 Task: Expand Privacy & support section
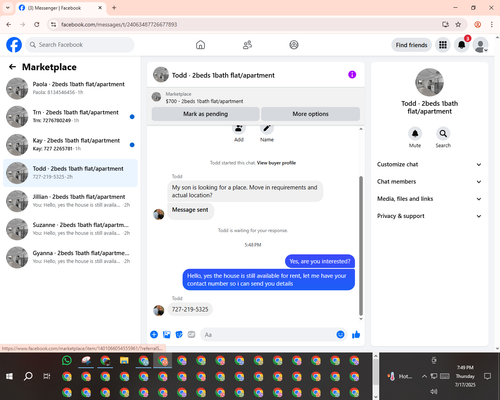tap(429, 216)
